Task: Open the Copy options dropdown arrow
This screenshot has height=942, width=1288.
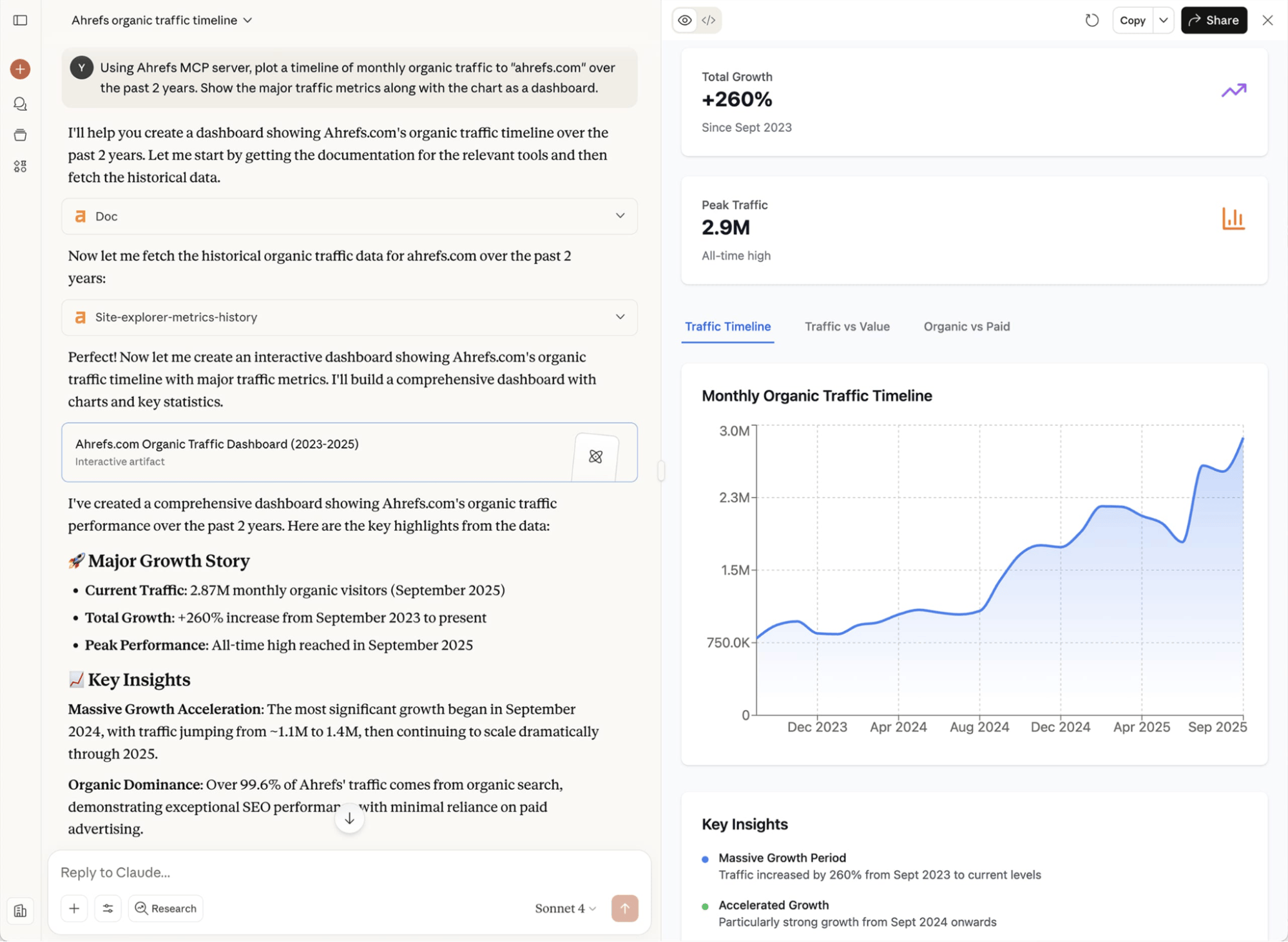Action: (x=1164, y=20)
